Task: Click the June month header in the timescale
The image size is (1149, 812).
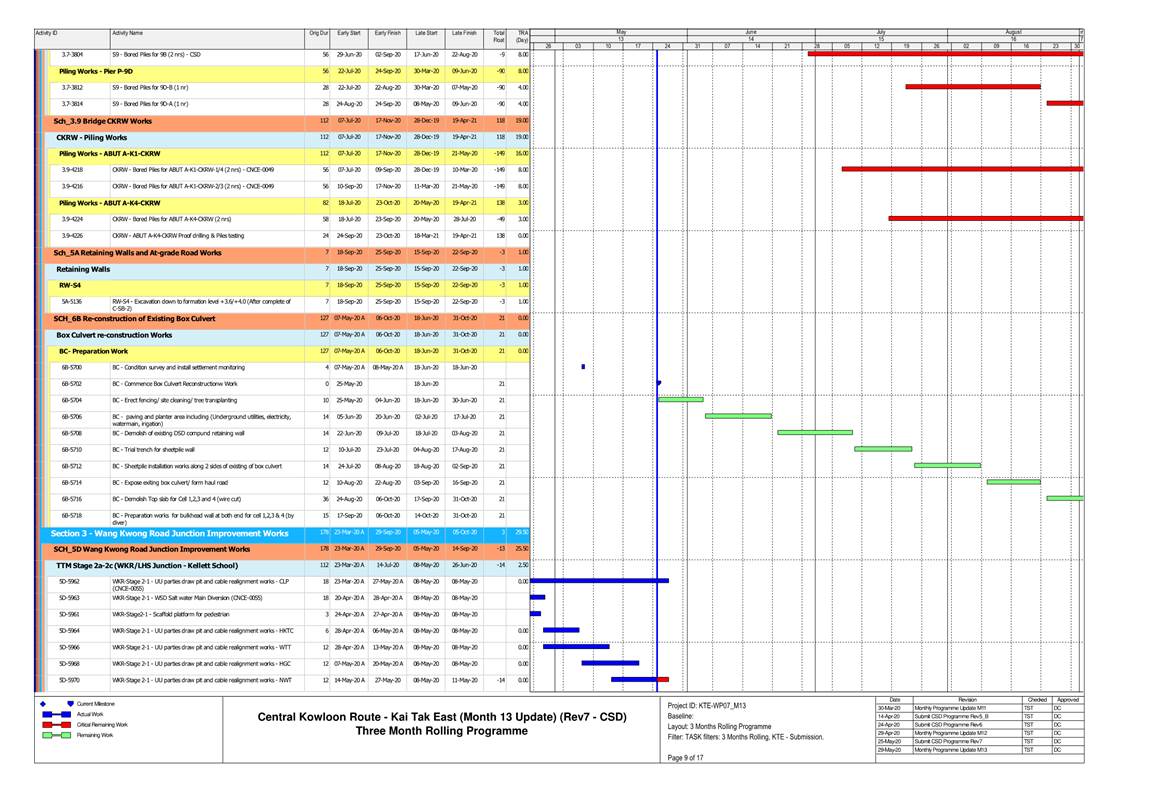Action: click(x=750, y=32)
